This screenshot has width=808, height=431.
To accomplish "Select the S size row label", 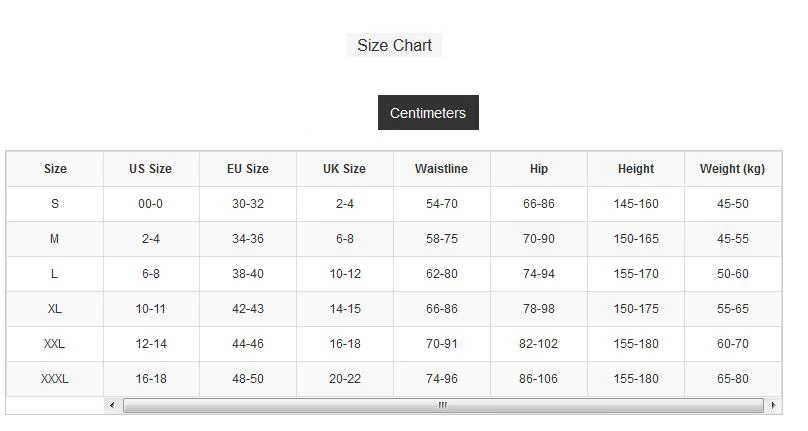I will 55,204.
